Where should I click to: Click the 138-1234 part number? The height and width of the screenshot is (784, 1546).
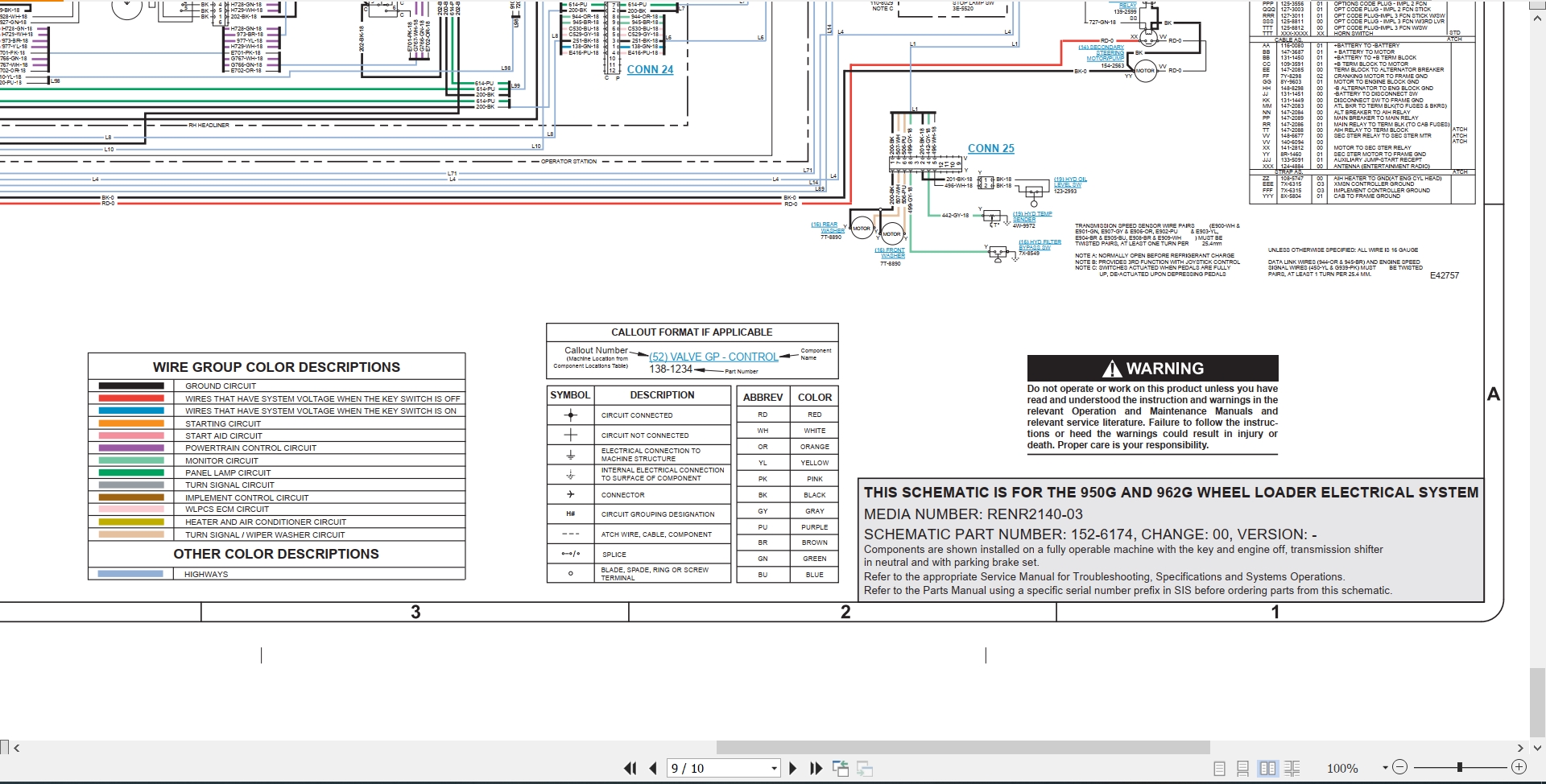[x=671, y=369]
